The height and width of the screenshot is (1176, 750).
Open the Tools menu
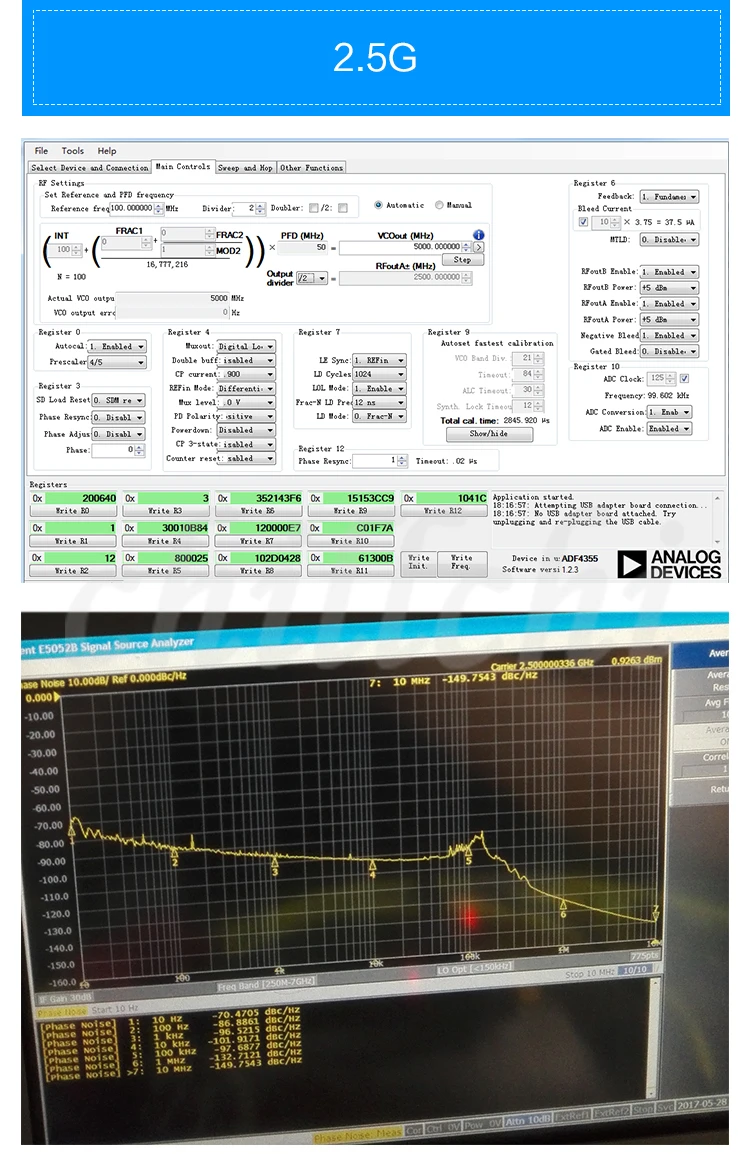73,151
